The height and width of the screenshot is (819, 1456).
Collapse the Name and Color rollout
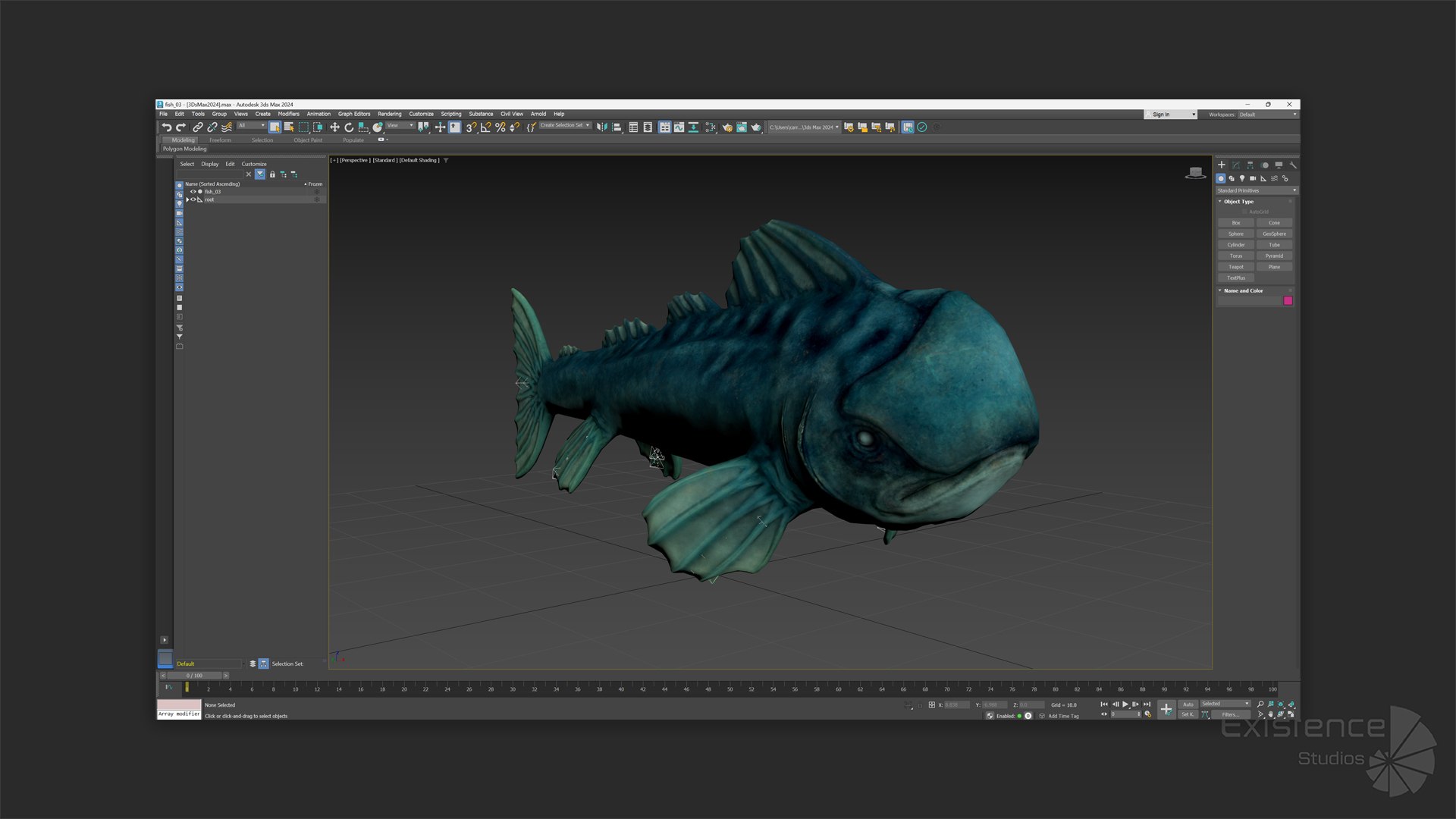1220,290
